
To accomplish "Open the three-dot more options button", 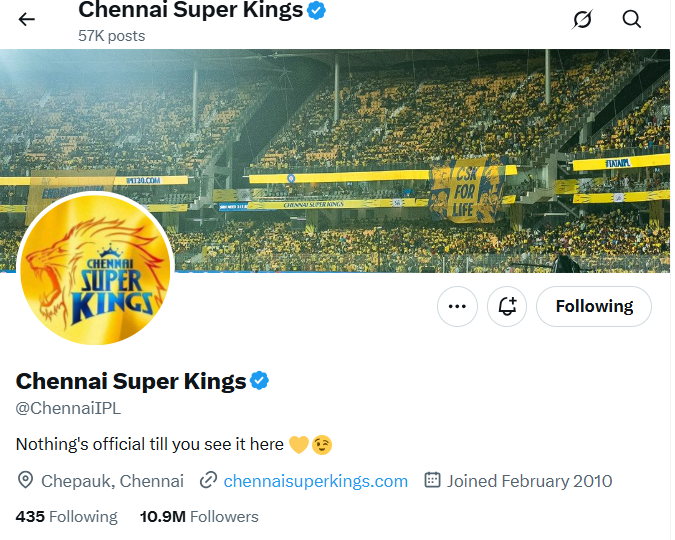I will pos(457,307).
